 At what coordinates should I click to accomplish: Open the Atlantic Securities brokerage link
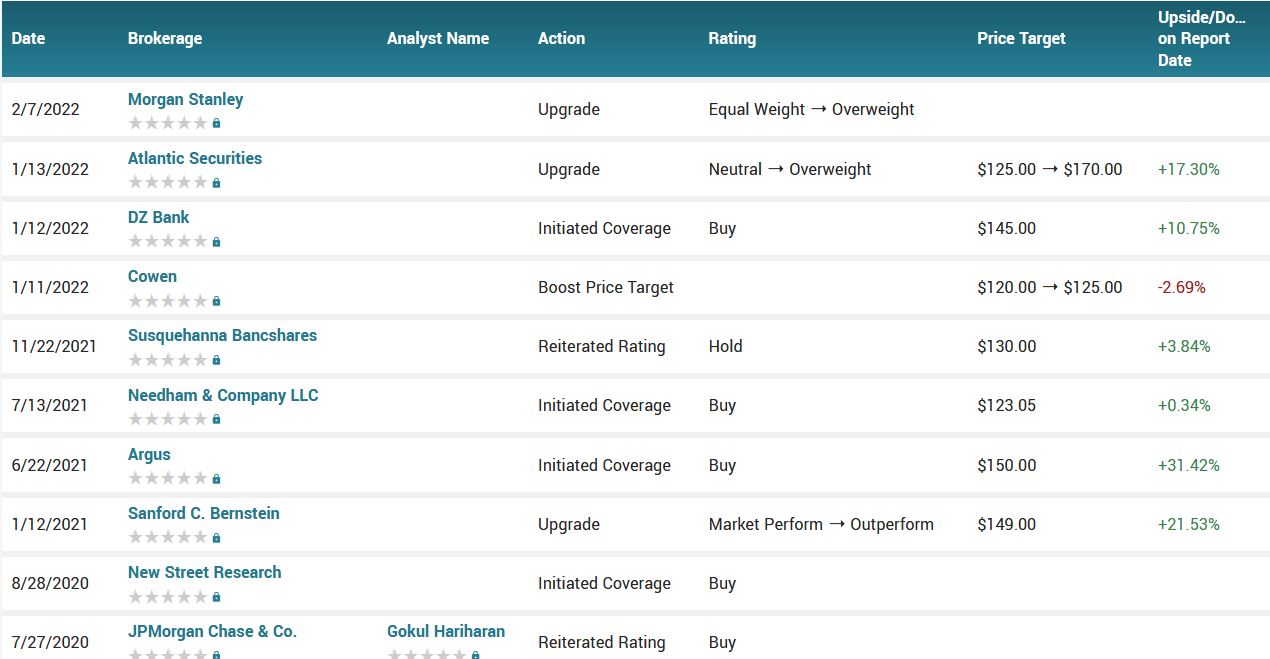(195, 158)
